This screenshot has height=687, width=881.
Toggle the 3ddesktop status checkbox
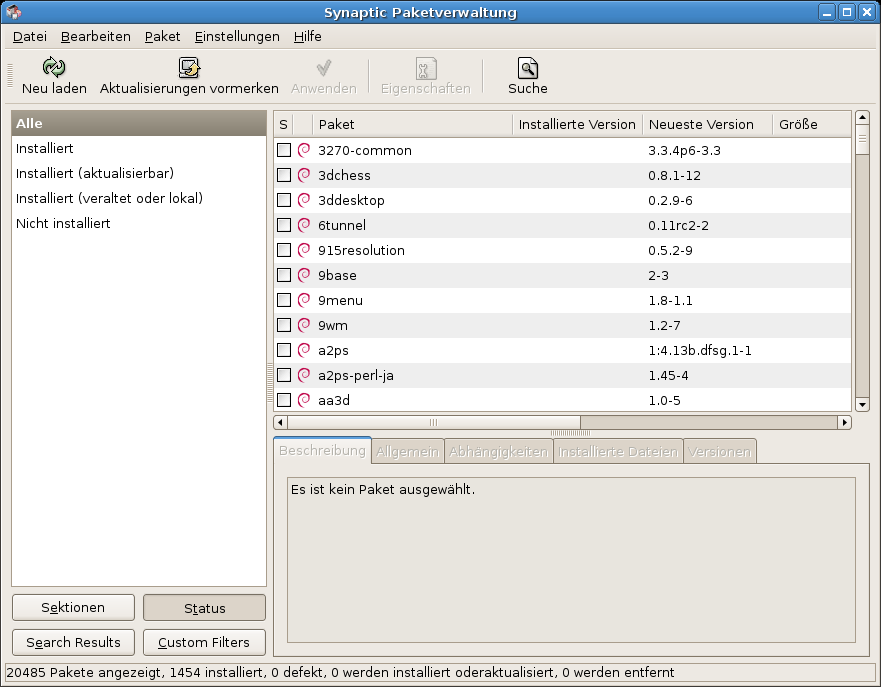pos(284,200)
